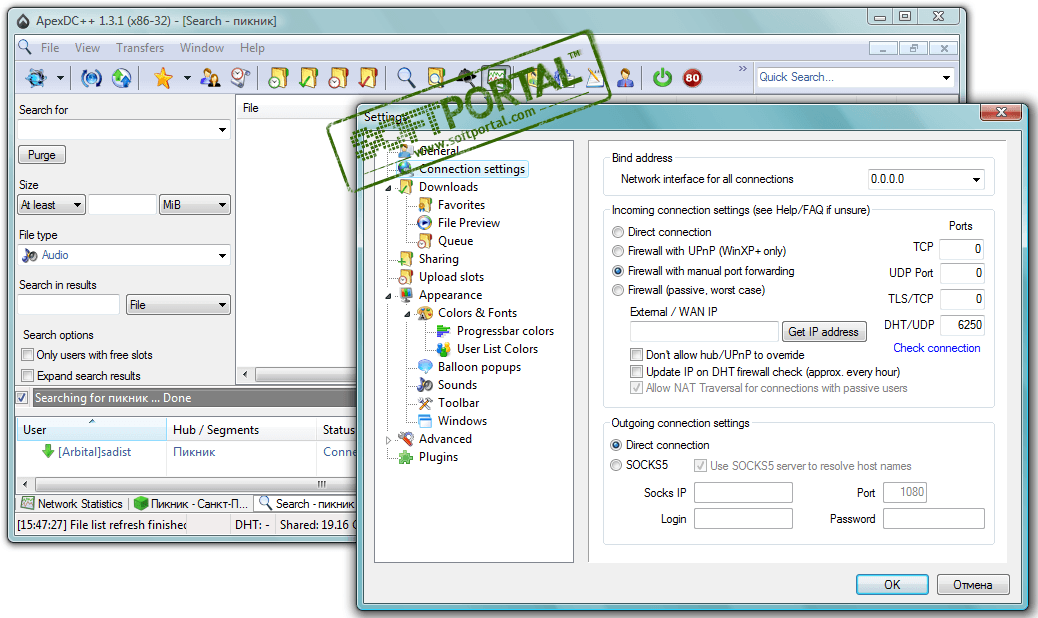Enable Only users with free slots
This screenshot has height=618, width=1038.
click(x=28, y=355)
